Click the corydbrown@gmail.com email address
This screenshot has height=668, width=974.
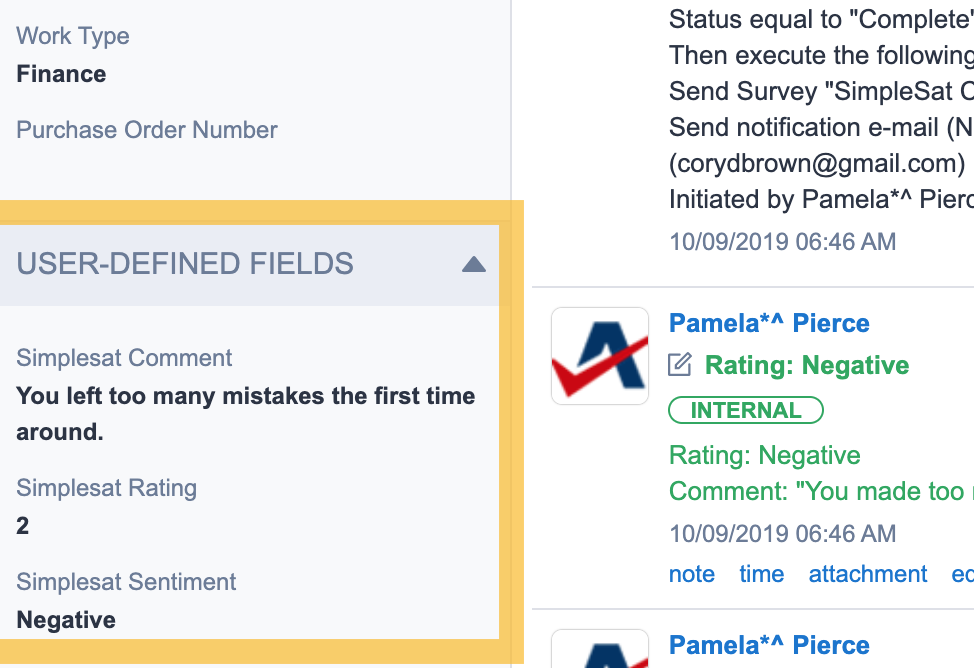(x=817, y=163)
